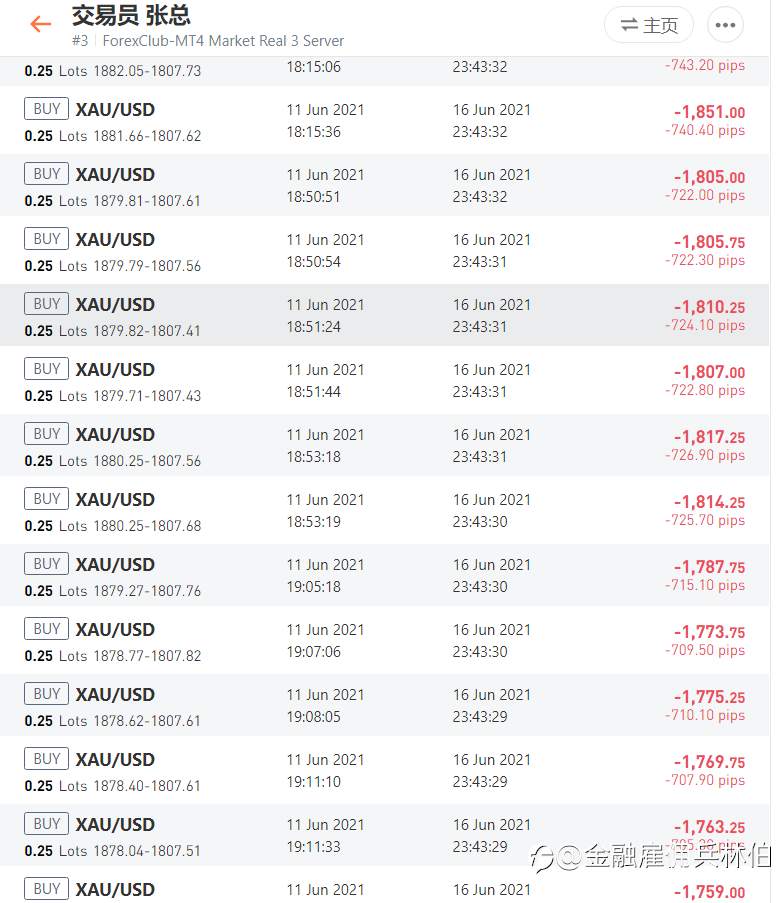Open the three-dot more options menu
This screenshot has width=779, height=903.
click(725, 25)
